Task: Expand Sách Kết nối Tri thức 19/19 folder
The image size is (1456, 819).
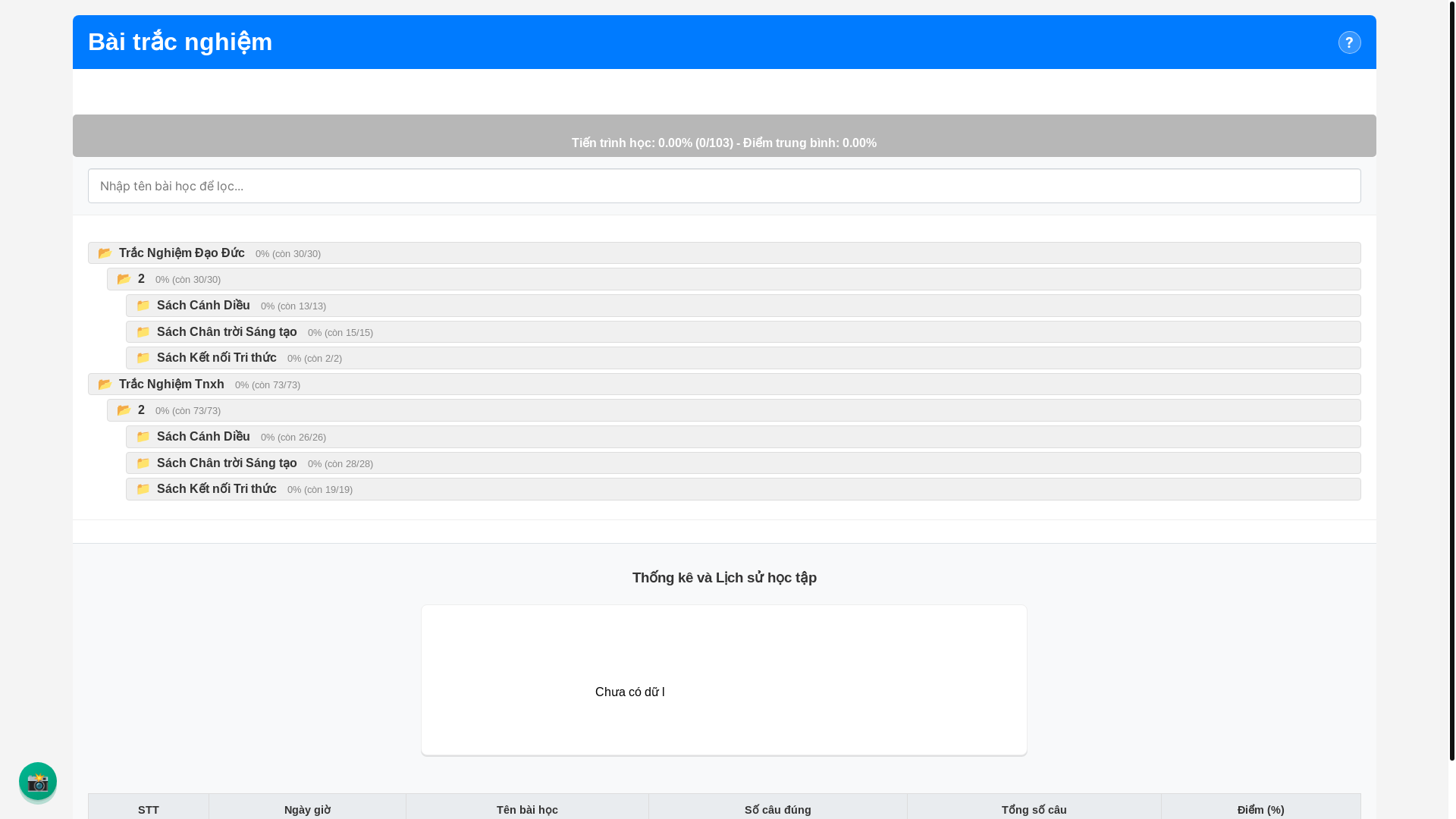Action: (x=743, y=489)
